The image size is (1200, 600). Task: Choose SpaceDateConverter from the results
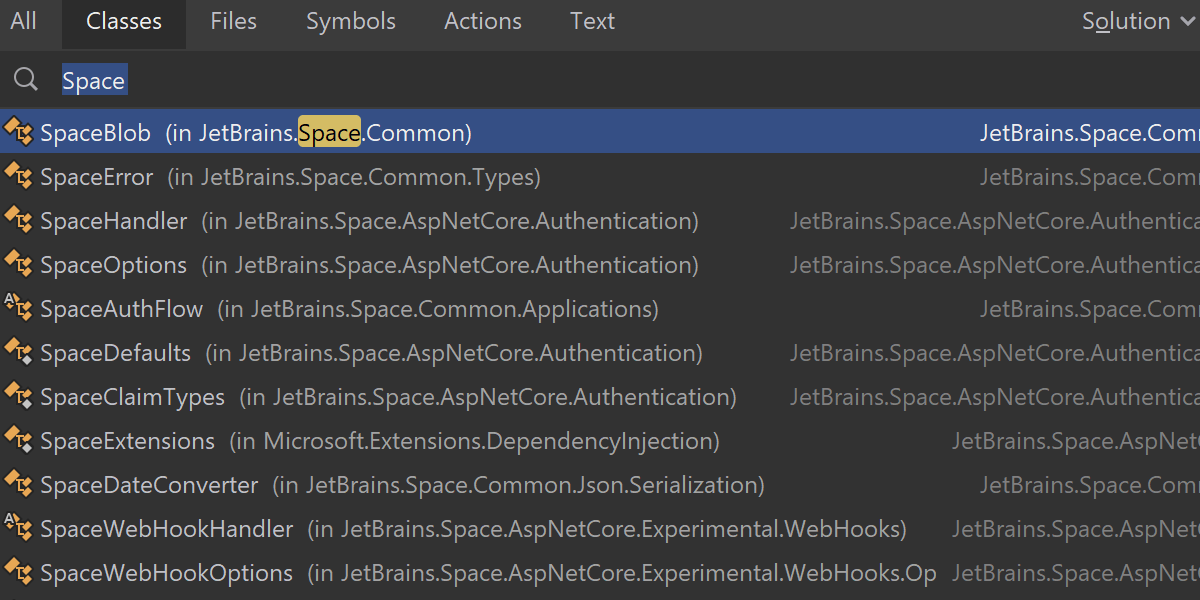pyautogui.click(x=149, y=485)
